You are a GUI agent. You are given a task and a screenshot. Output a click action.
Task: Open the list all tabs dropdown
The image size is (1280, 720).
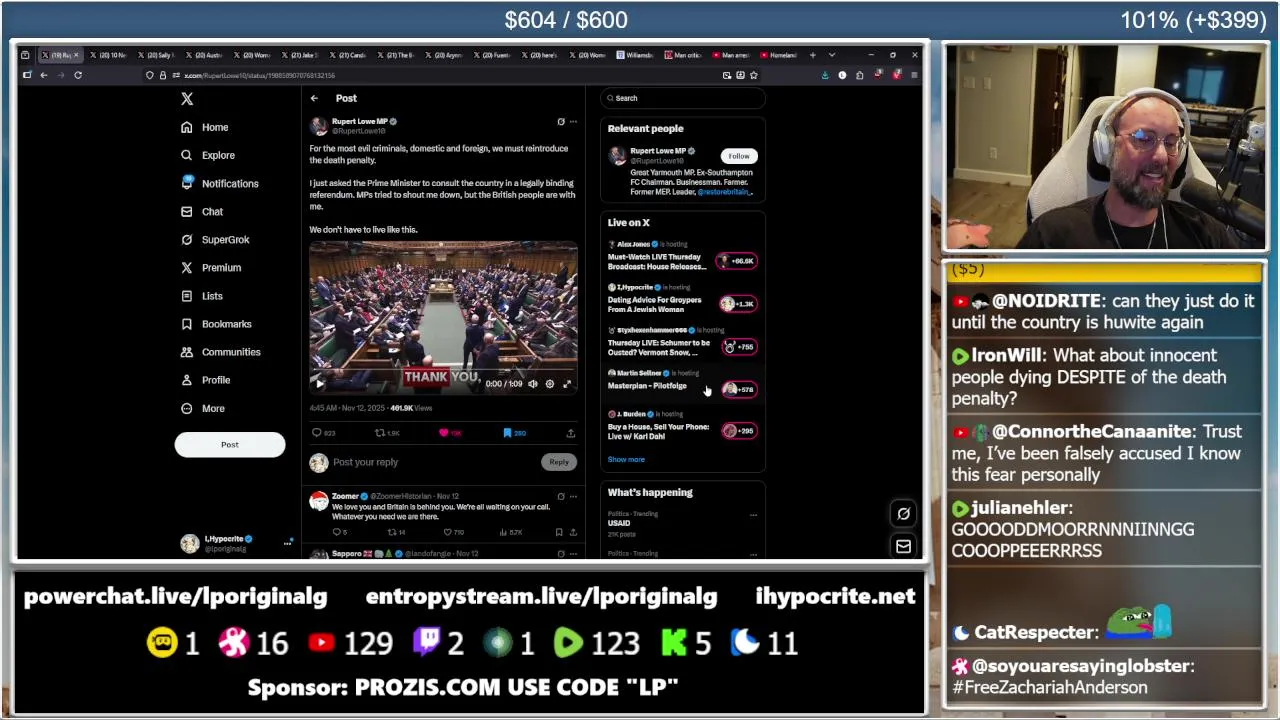click(x=831, y=55)
